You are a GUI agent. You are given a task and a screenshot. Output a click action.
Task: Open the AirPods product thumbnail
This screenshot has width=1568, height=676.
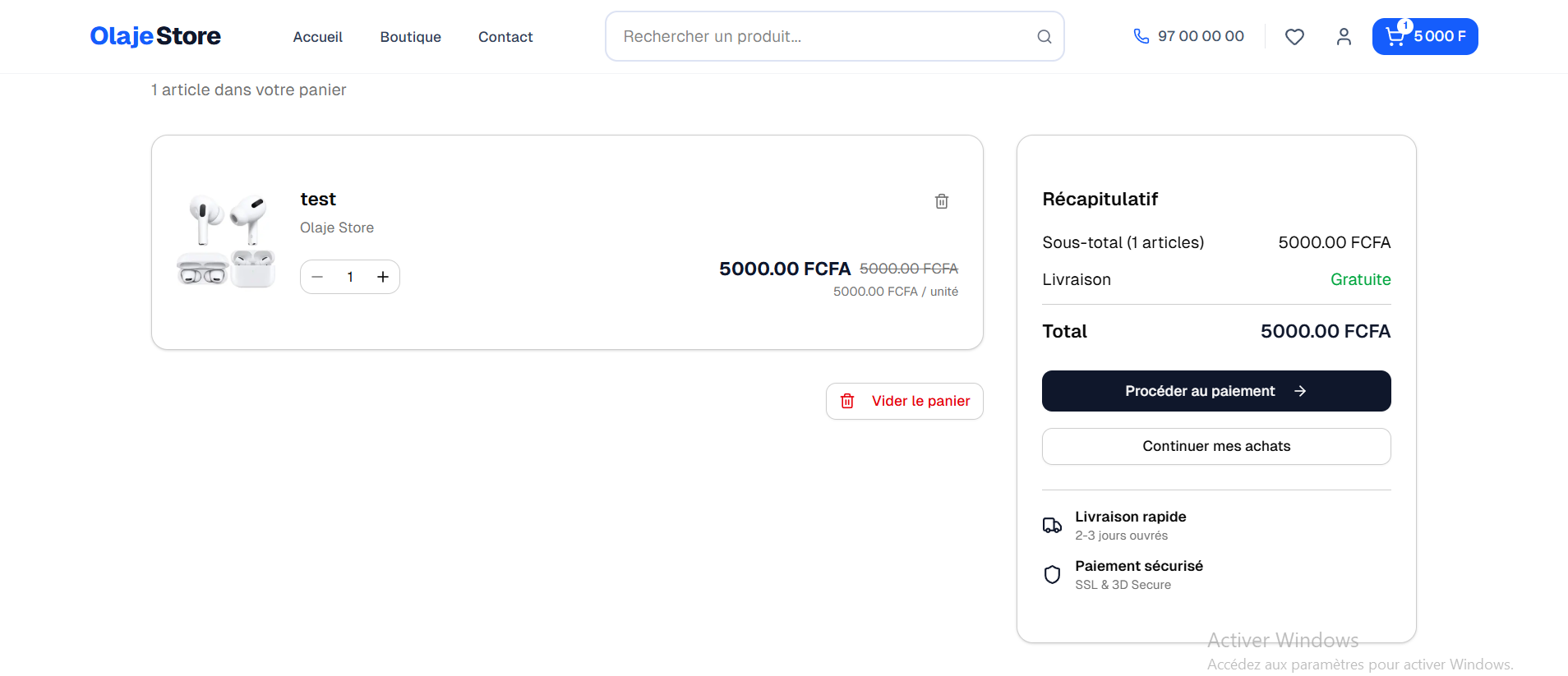pyautogui.click(x=226, y=241)
